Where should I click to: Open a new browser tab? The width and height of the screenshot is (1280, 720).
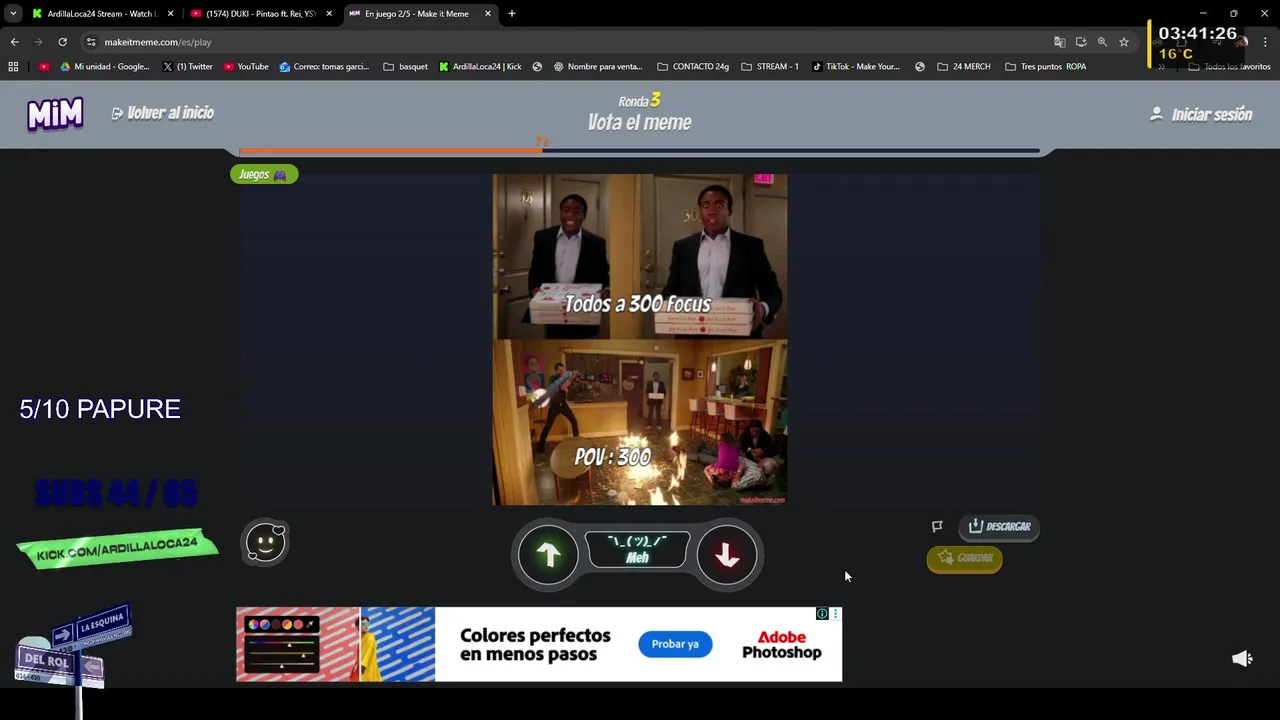click(512, 14)
